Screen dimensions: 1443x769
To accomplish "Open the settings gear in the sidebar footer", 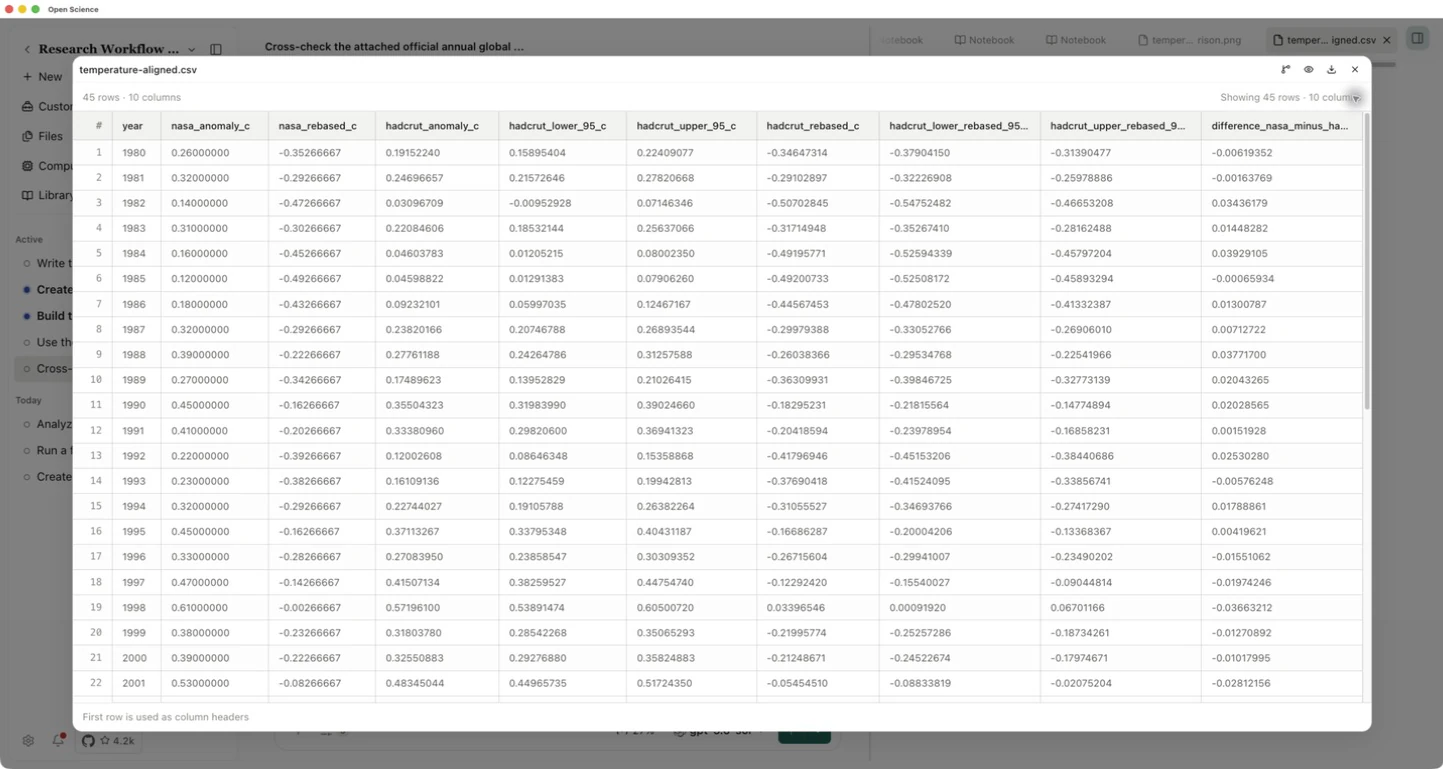I will [x=28, y=741].
